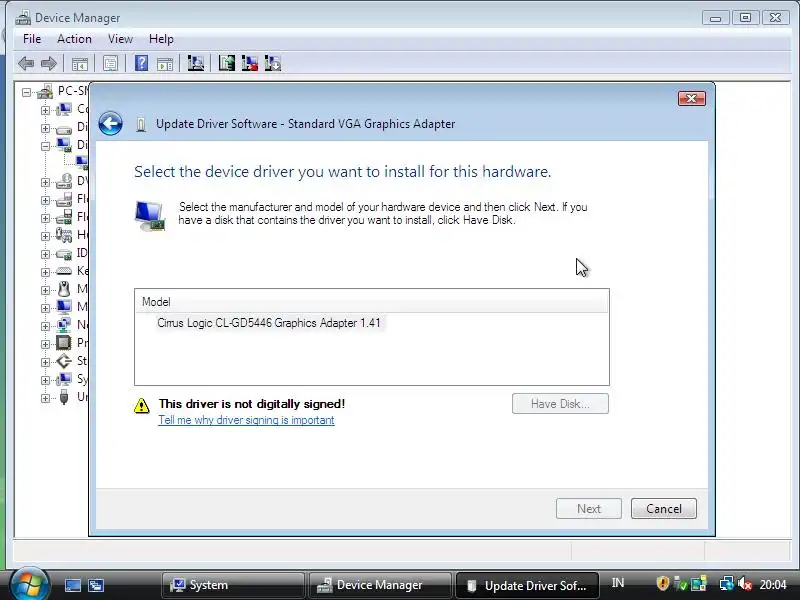Open 'Tell me why driver signing is important' link

pos(246,420)
